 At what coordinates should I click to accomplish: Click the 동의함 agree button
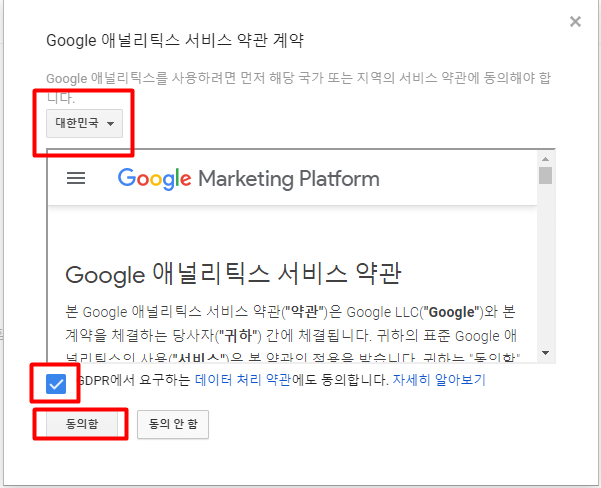(x=82, y=424)
